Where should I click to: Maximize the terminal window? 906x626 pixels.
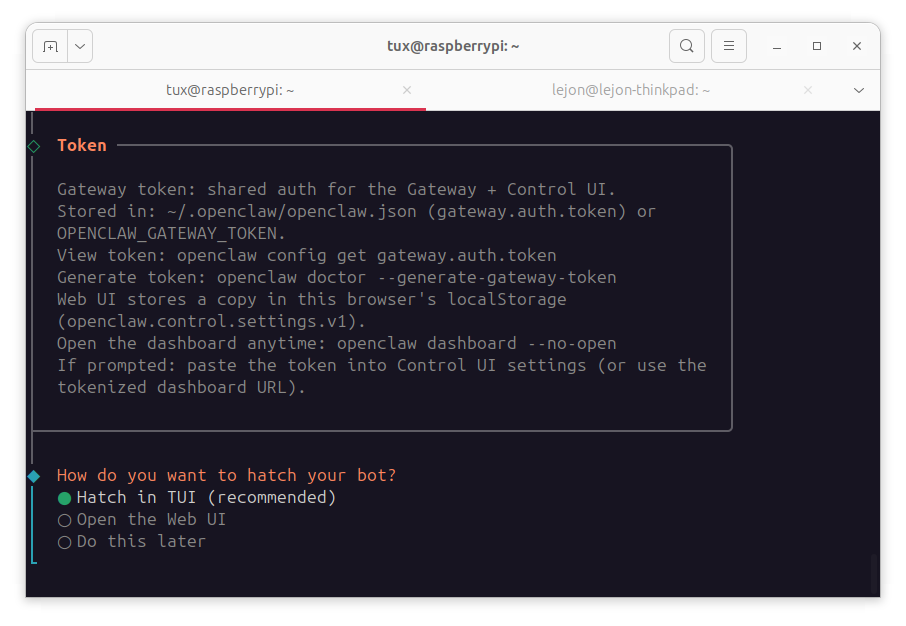817,46
